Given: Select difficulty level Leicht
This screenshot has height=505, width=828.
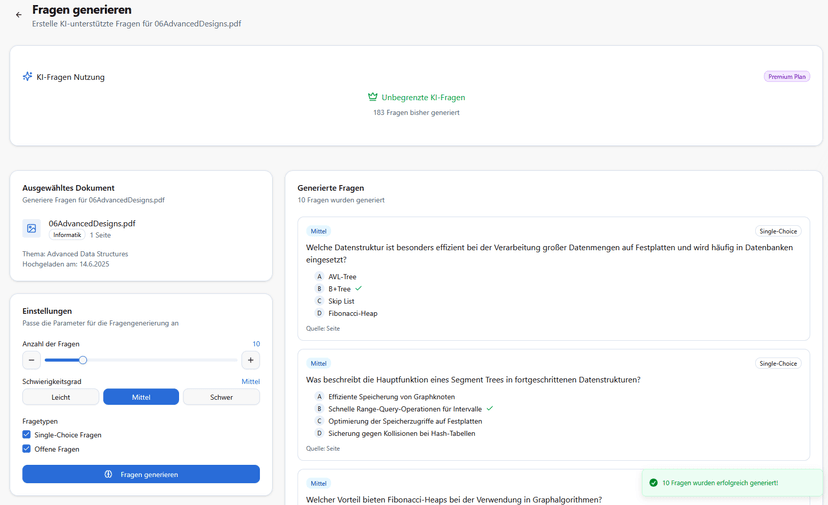Looking at the screenshot, I should coord(61,397).
